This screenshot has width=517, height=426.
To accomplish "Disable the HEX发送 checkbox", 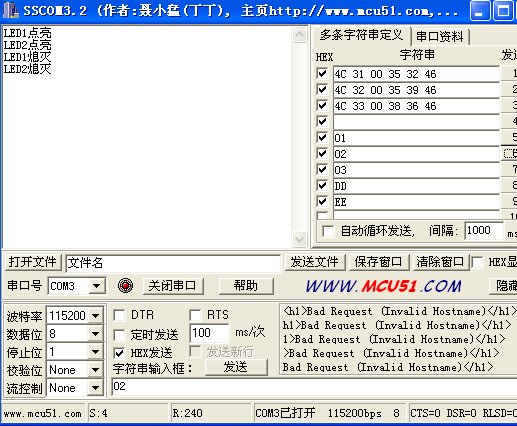I will click(x=119, y=353).
